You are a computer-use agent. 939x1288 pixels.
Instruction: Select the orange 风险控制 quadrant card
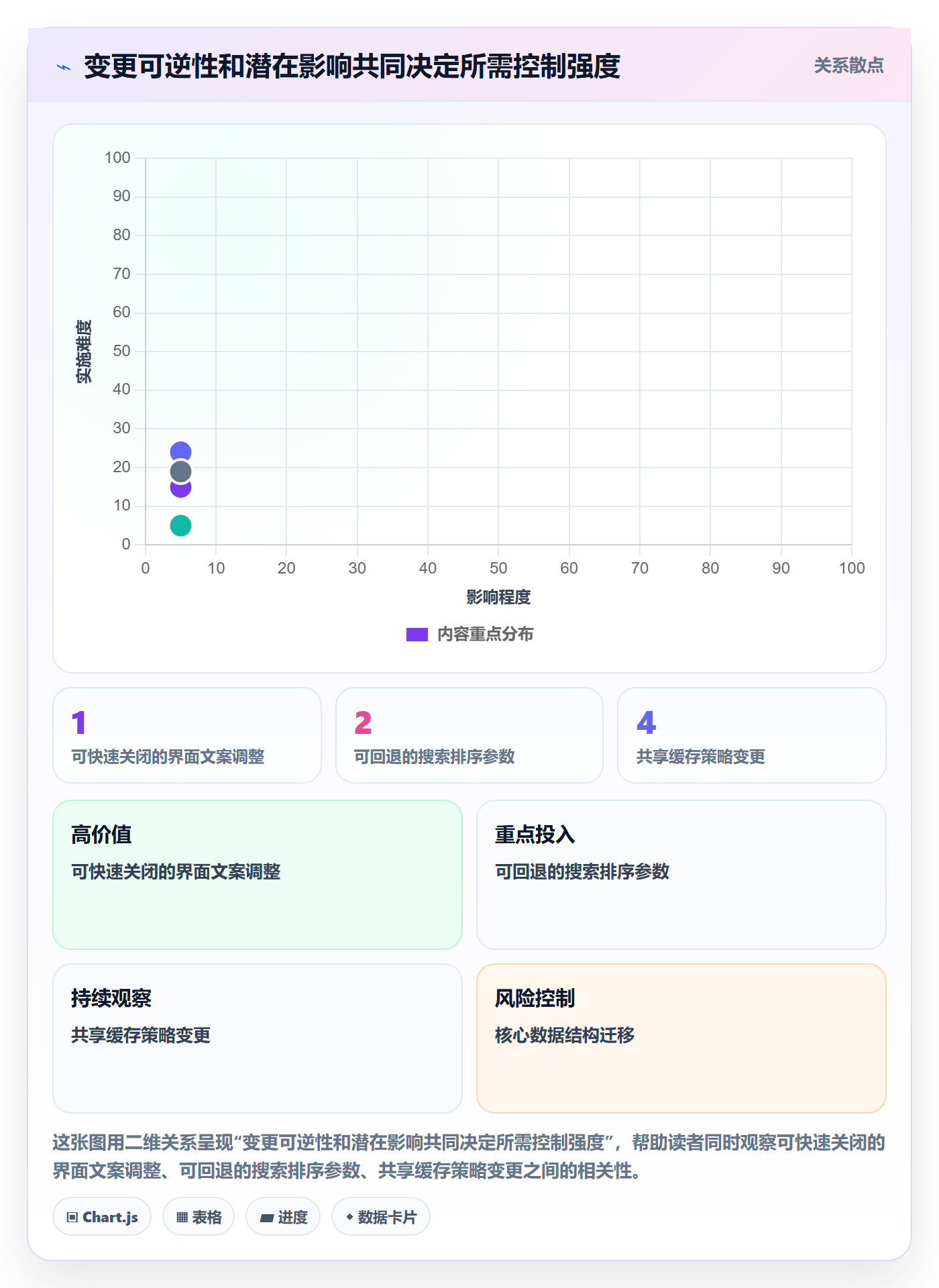pyautogui.click(x=681, y=1038)
